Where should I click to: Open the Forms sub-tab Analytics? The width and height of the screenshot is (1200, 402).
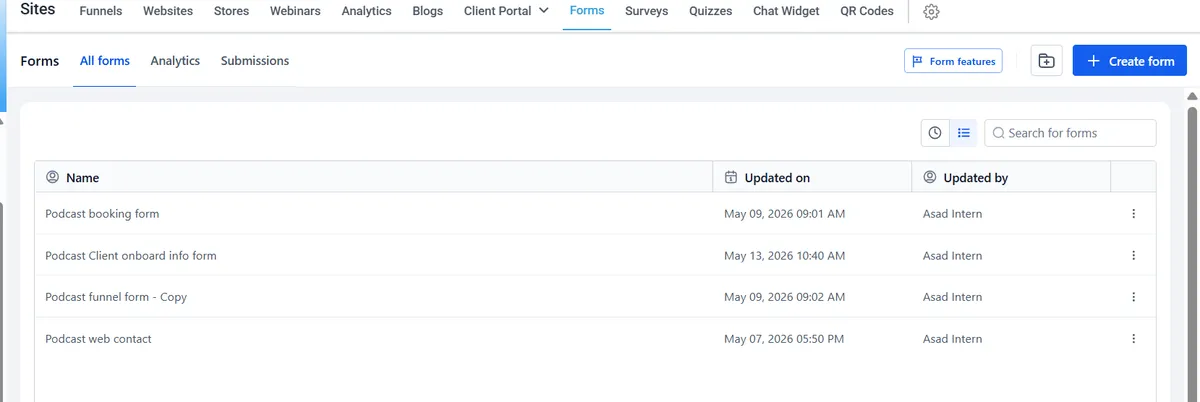click(x=175, y=61)
